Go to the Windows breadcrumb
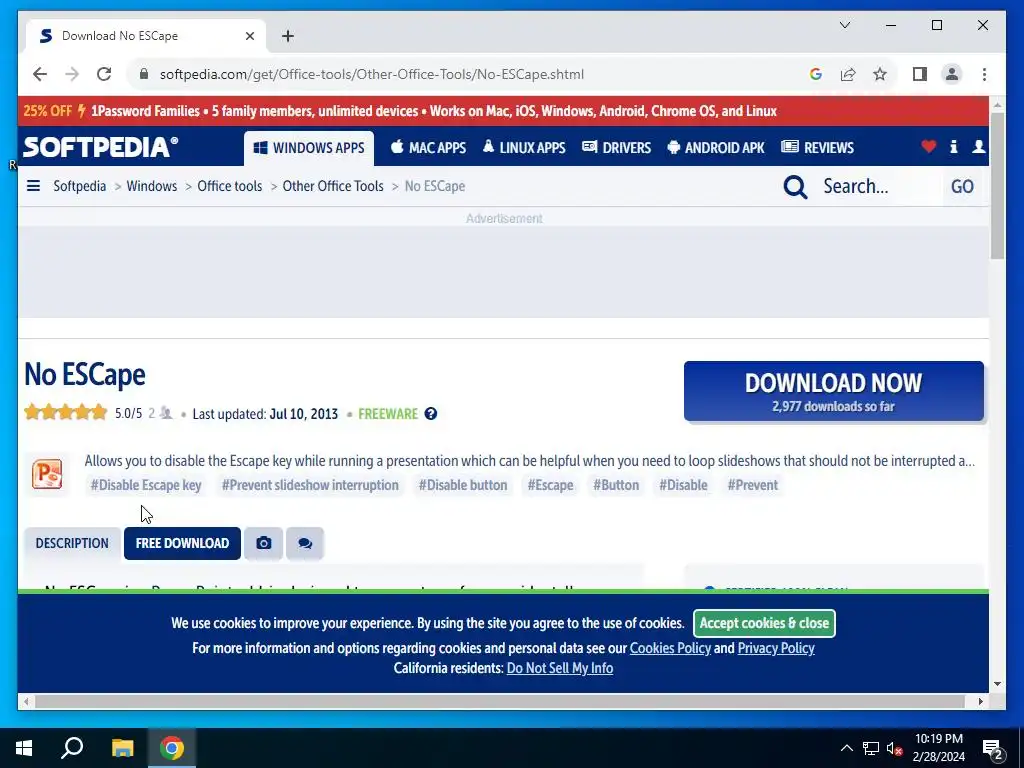Screen dimensions: 1024x768 (x=152, y=186)
